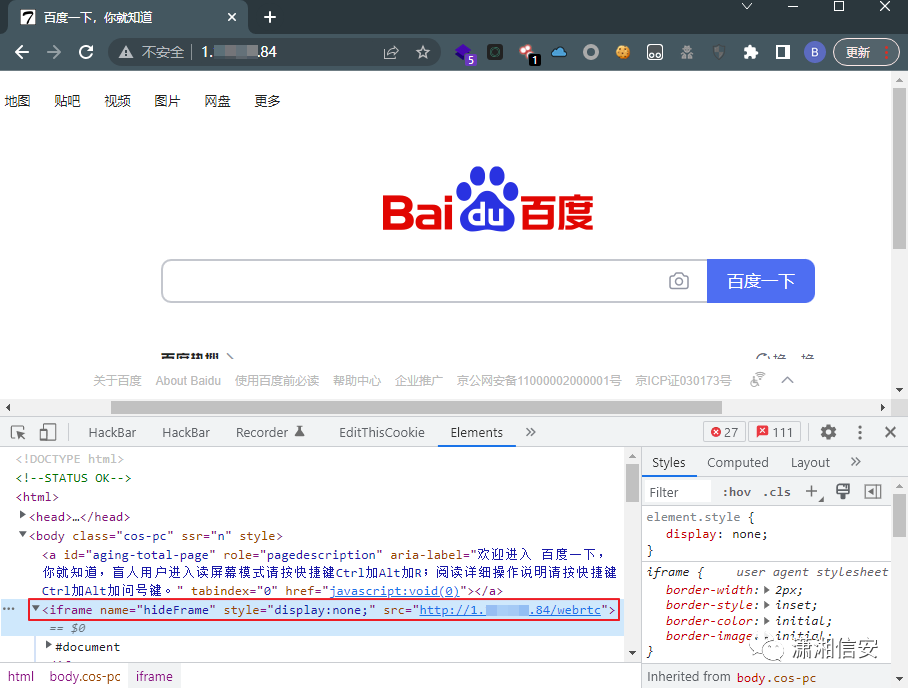Toggle the browser side panel icon
Screen dimensions: 908x688
783,53
